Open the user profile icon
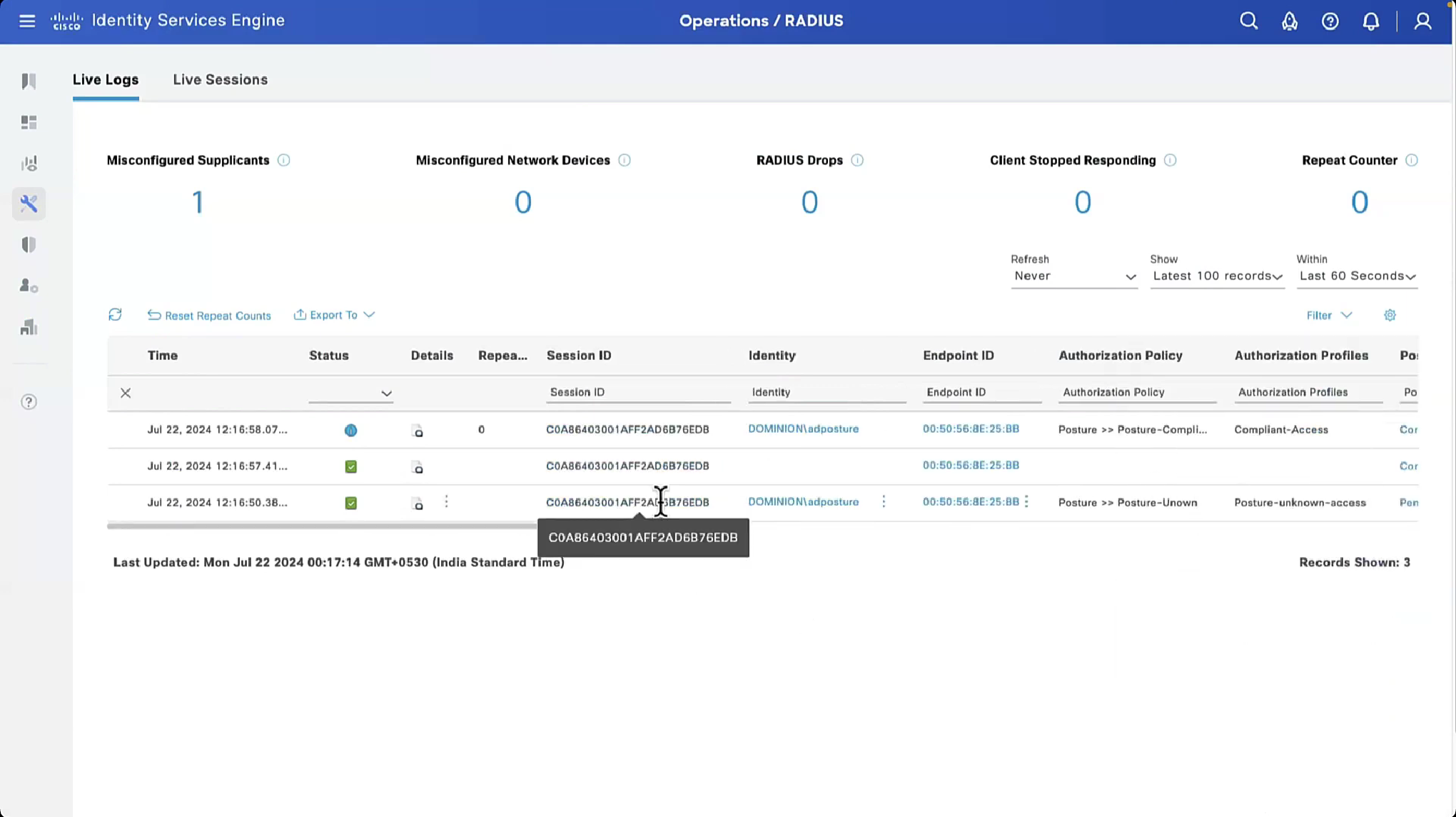 coord(1422,21)
